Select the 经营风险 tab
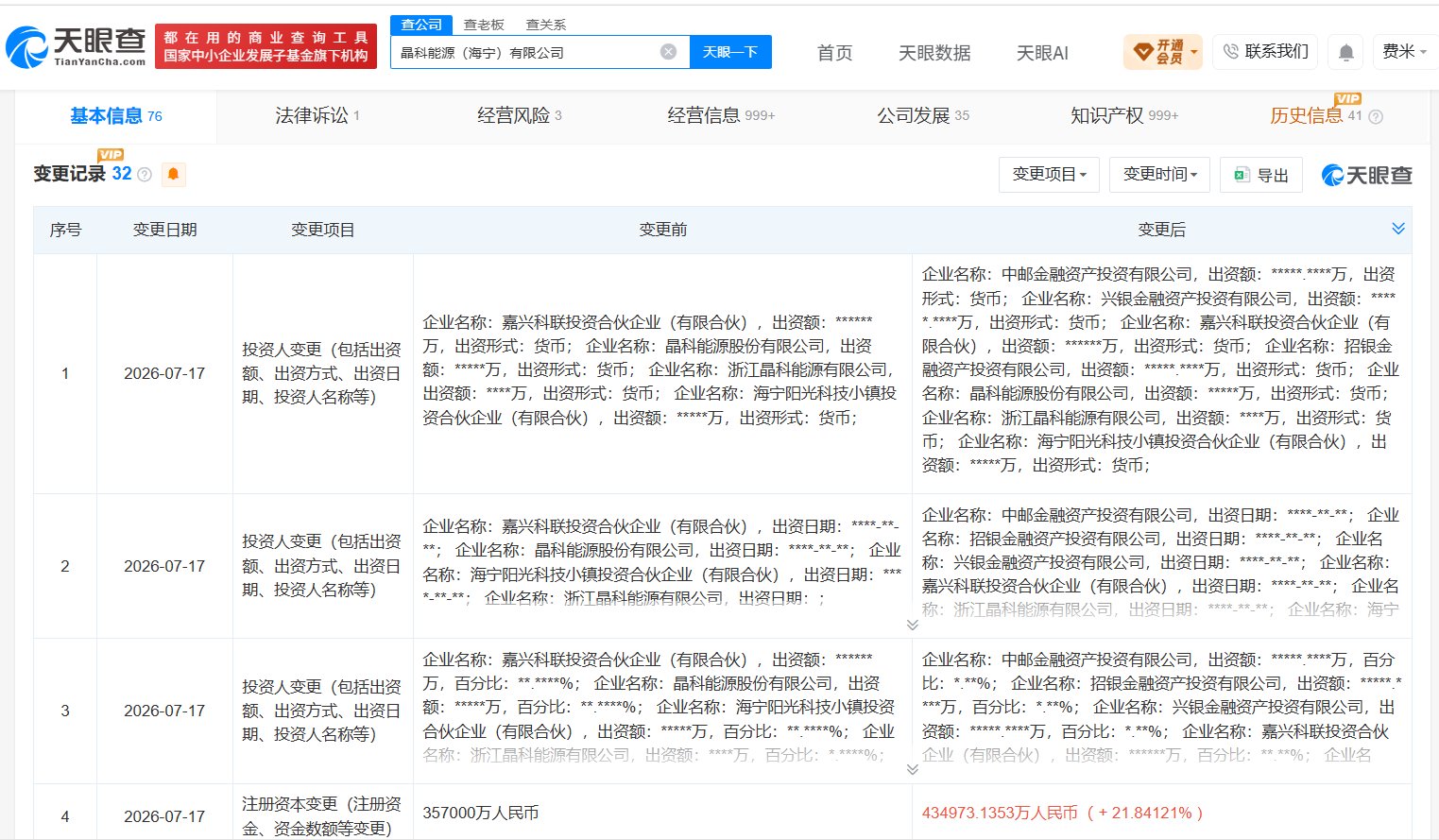The width and height of the screenshot is (1439, 840). point(519,116)
